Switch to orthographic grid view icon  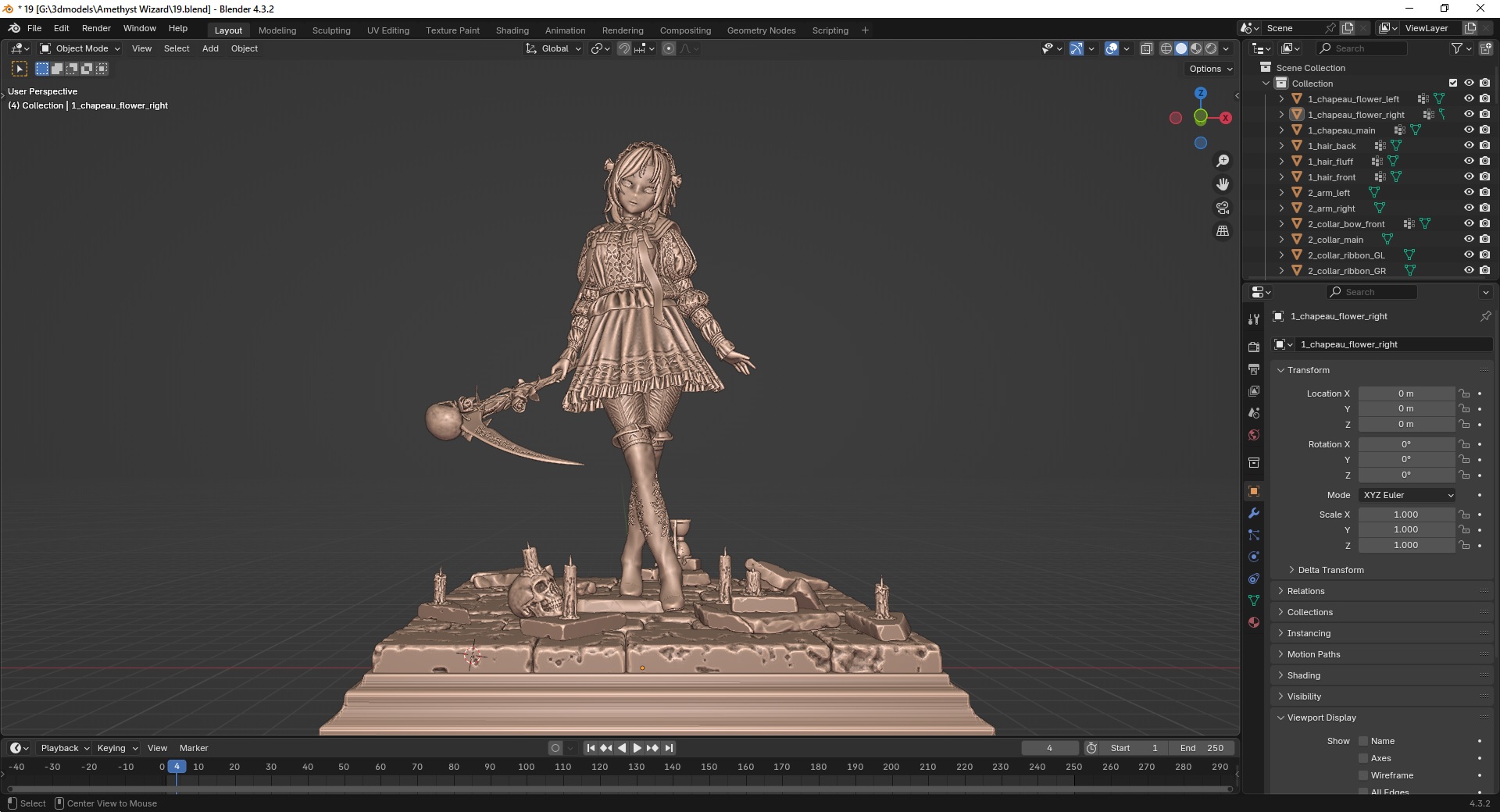[1223, 231]
